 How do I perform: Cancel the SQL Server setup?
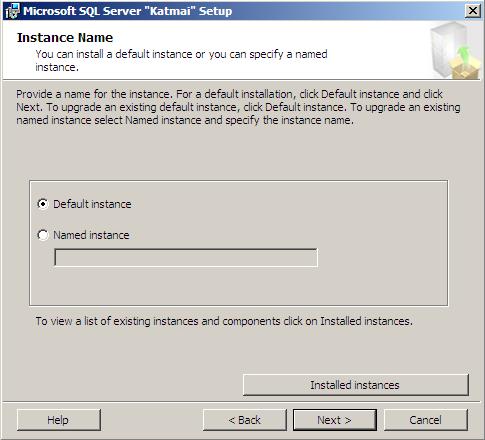[x=426, y=420]
